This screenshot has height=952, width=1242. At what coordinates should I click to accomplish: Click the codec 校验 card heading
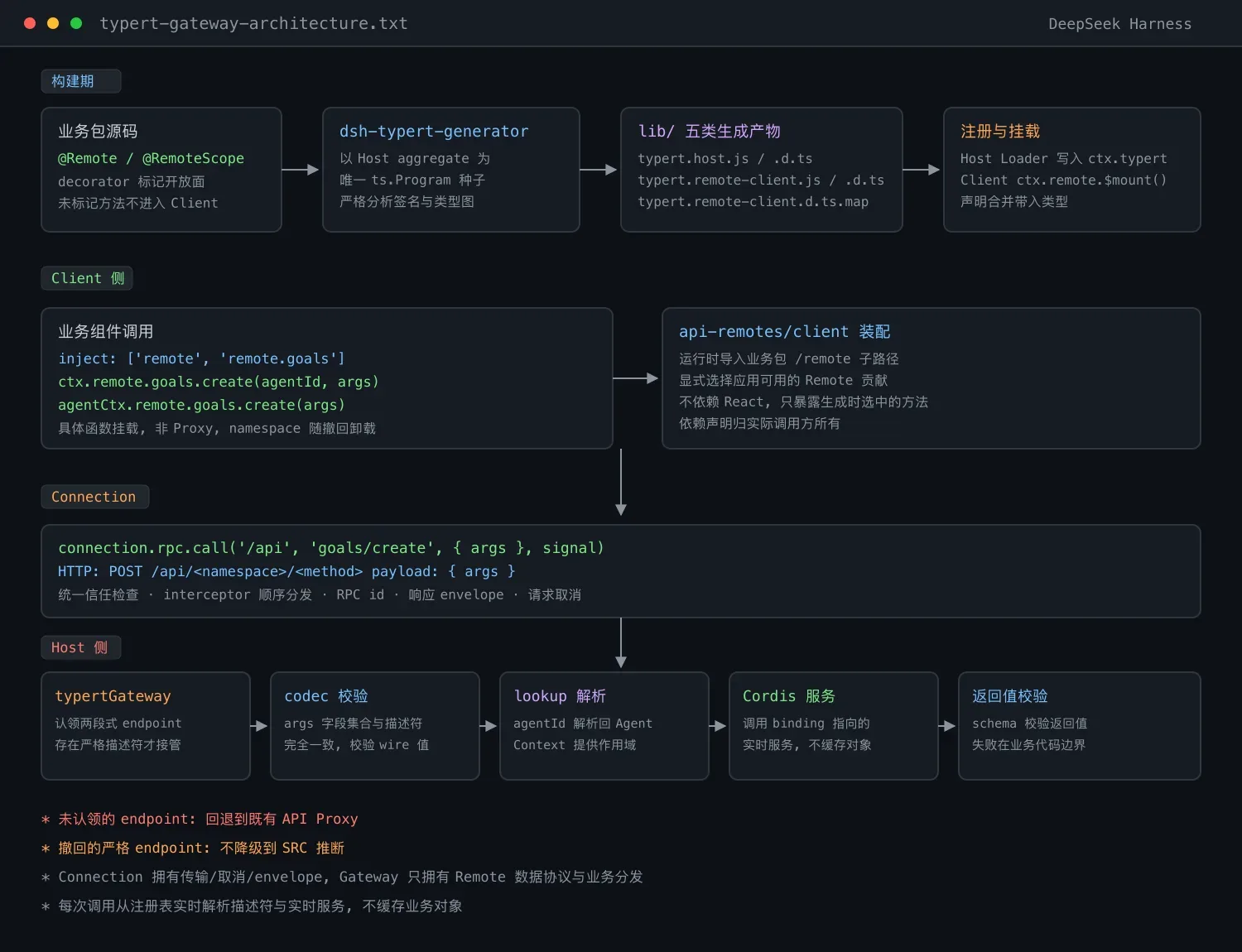[326, 696]
